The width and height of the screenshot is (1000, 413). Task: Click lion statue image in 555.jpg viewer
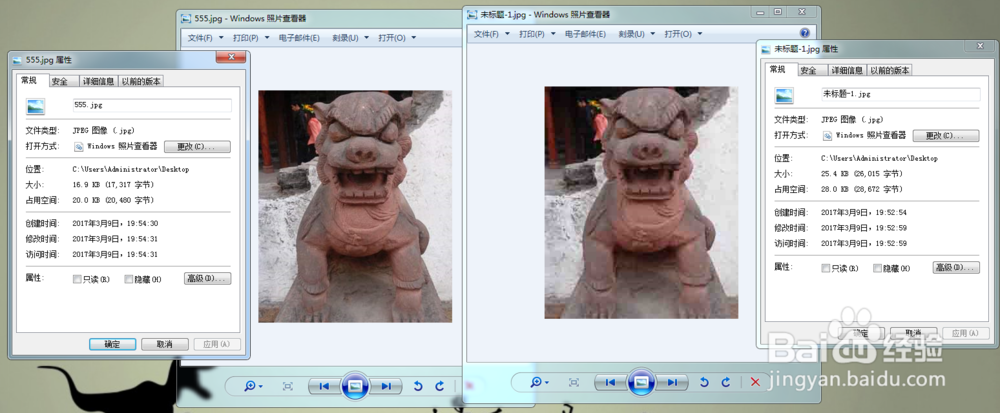pyautogui.click(x=355, y=206)
